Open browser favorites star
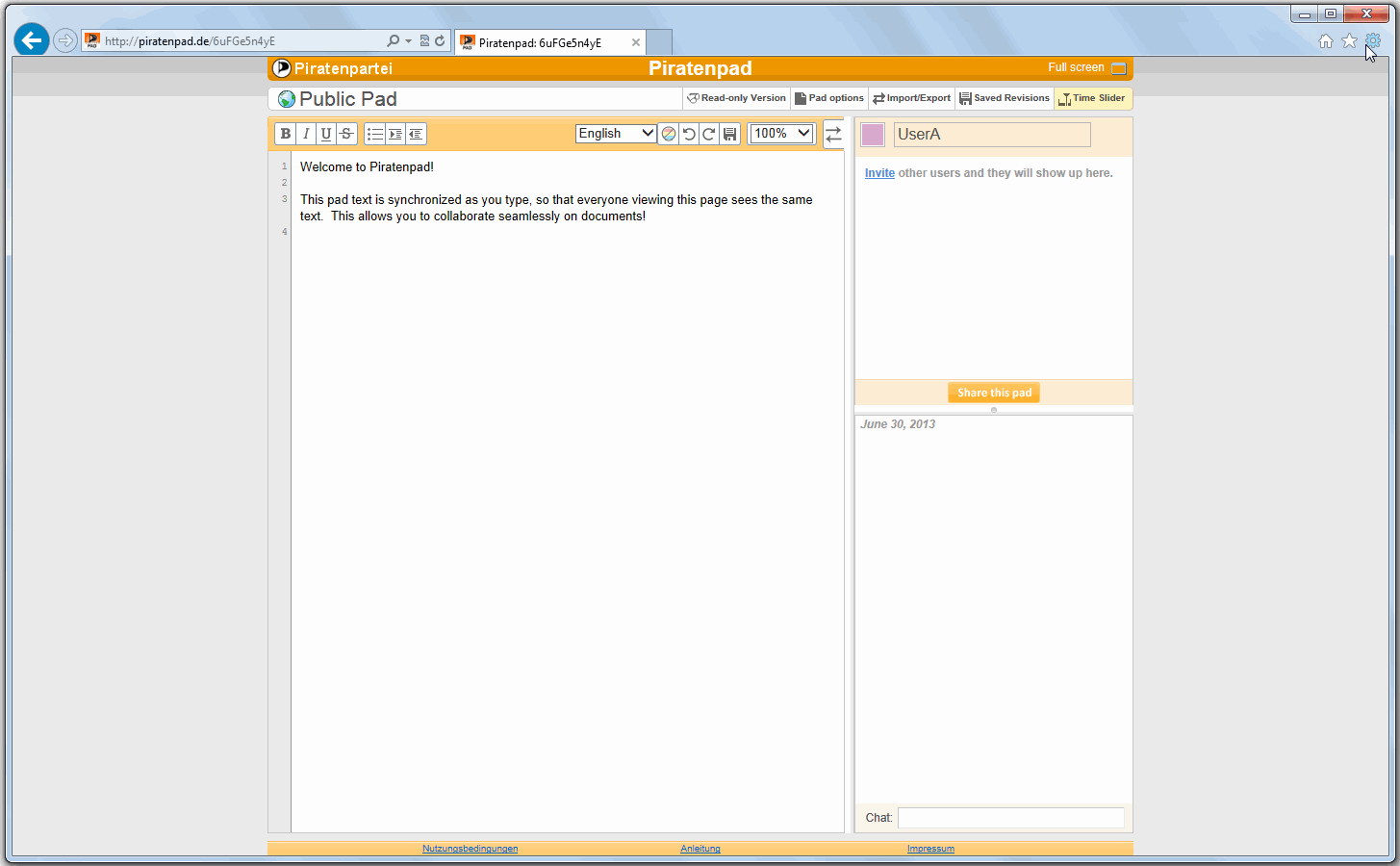Screen dimensions: 1400x866 1349,40
